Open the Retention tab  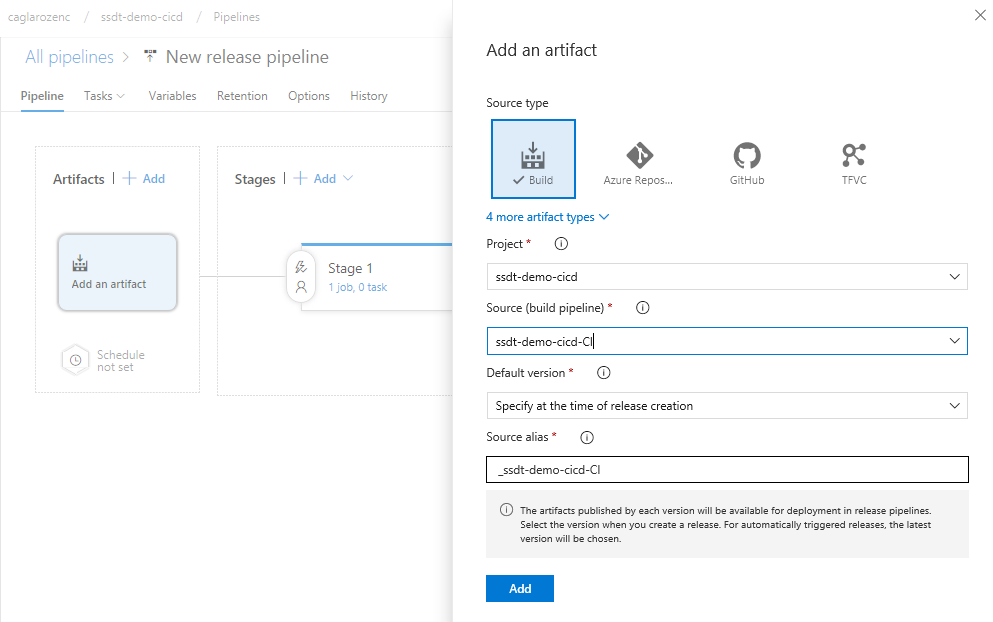[242, 96]
